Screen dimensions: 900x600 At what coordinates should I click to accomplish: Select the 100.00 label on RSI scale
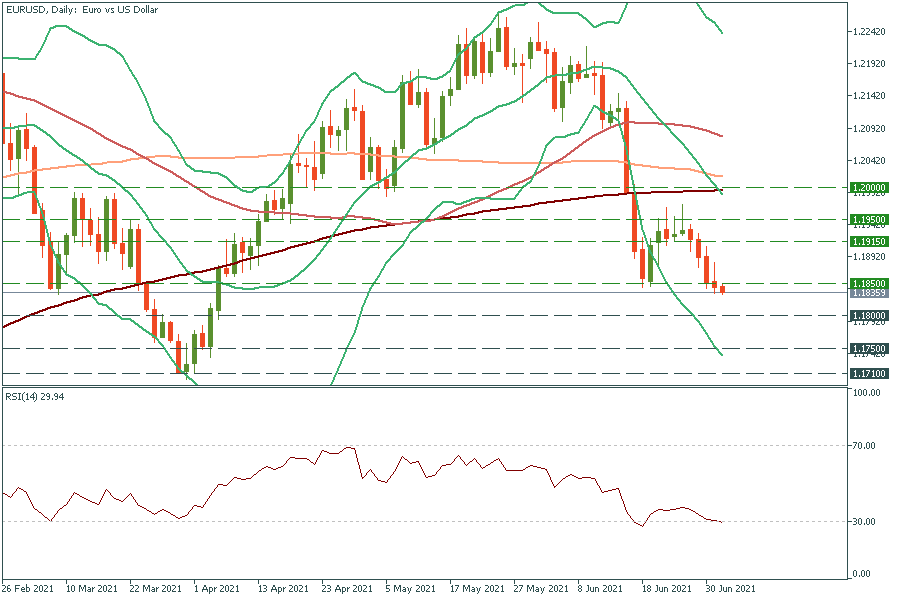click(x=866, y=394)
